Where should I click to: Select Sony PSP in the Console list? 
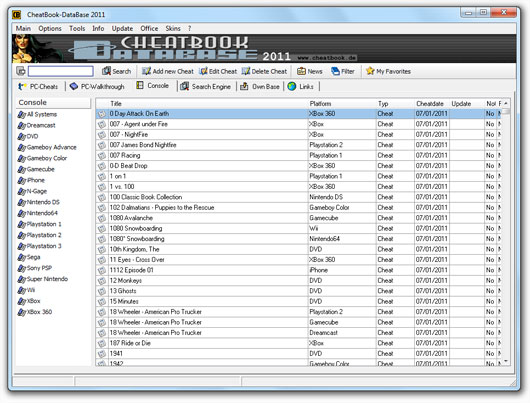click(x=39, y=268)
